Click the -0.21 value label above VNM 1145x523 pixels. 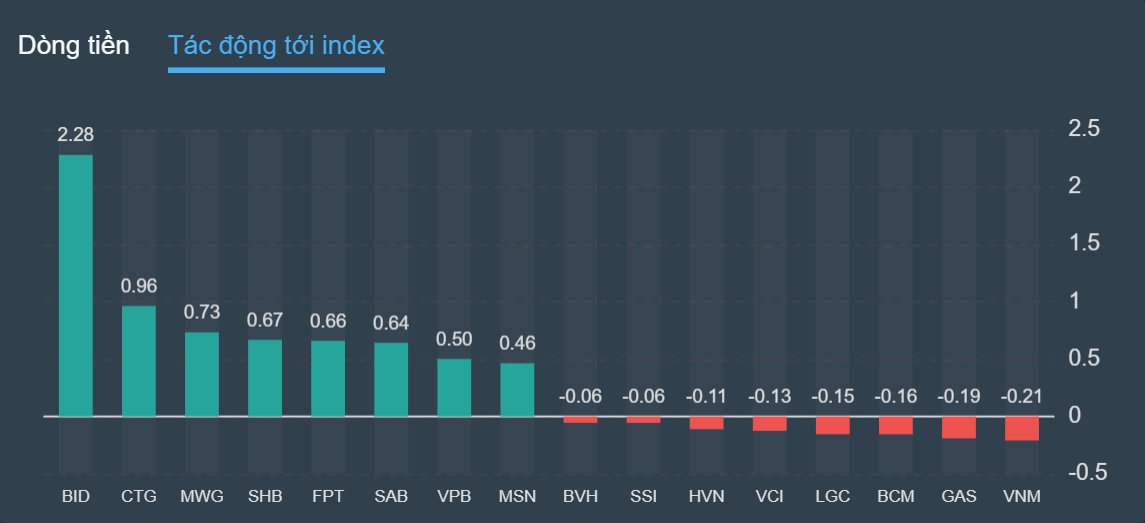(1022, 396)
